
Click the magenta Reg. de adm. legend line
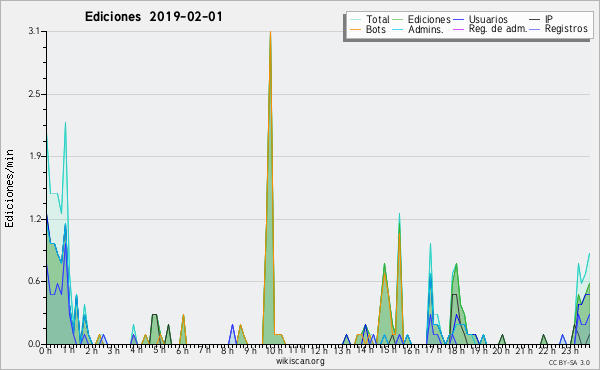[x=458, y=29]
